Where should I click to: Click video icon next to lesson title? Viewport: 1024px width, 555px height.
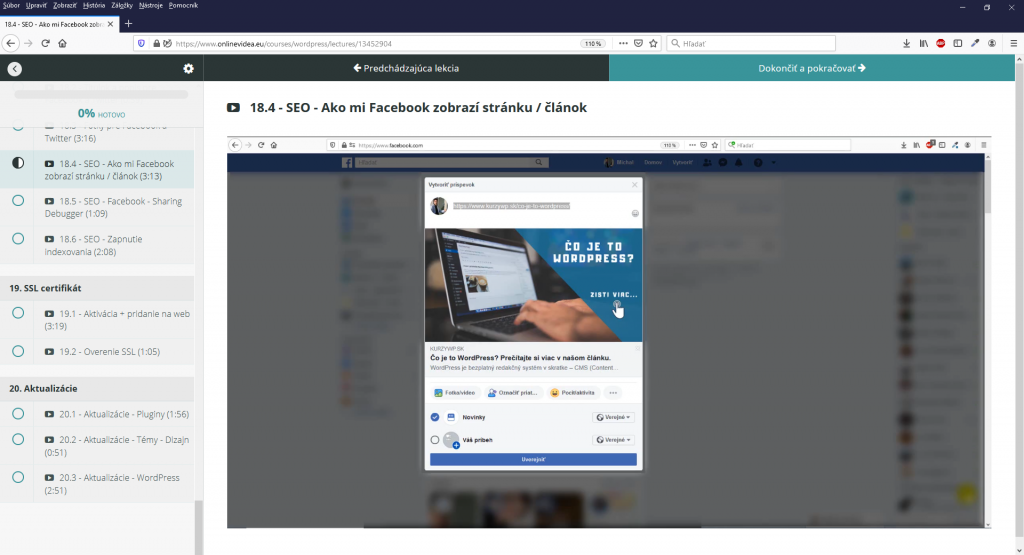[233, 108]
